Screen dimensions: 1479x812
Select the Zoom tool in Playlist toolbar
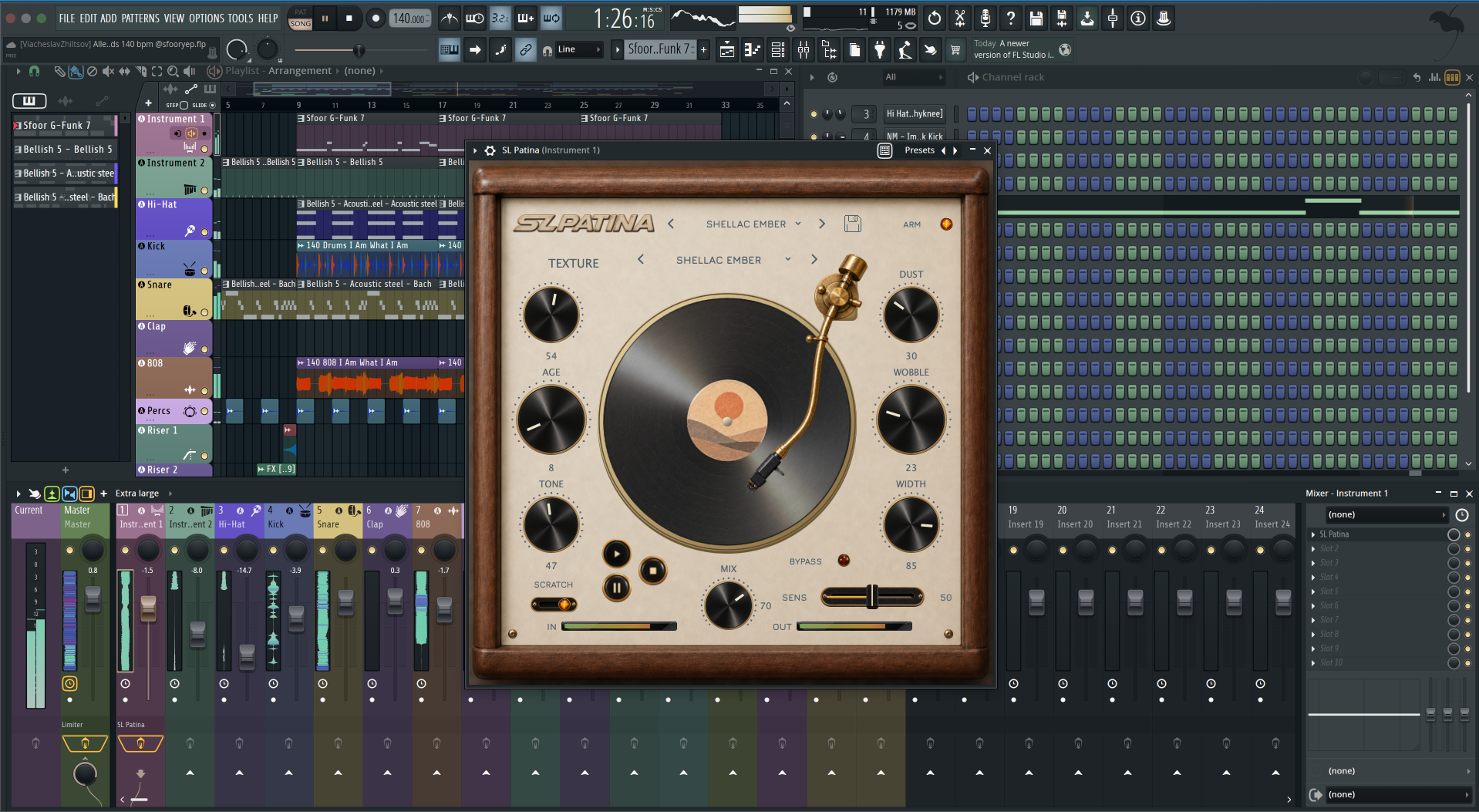click(x=173, y=71)
